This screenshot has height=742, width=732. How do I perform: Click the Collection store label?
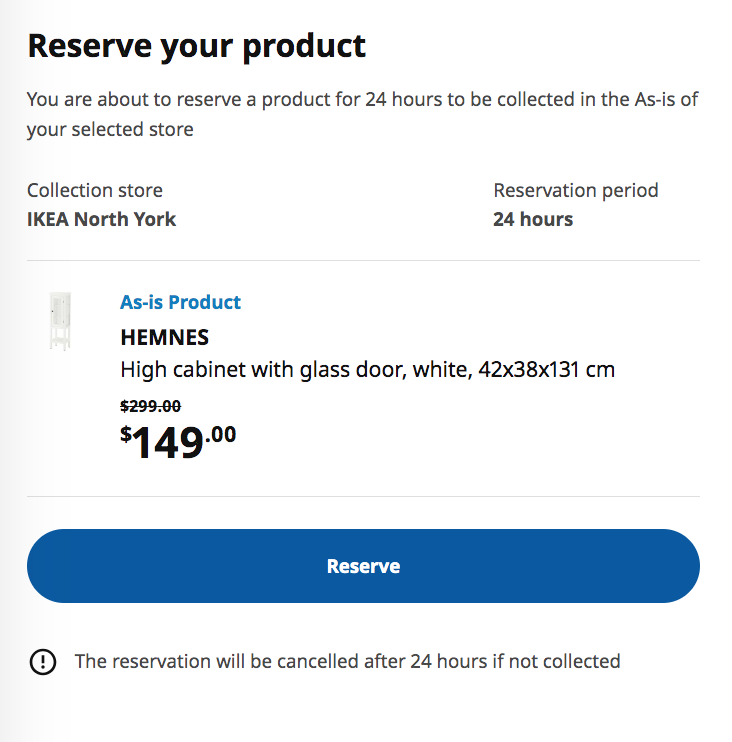[x=95, y=190]
